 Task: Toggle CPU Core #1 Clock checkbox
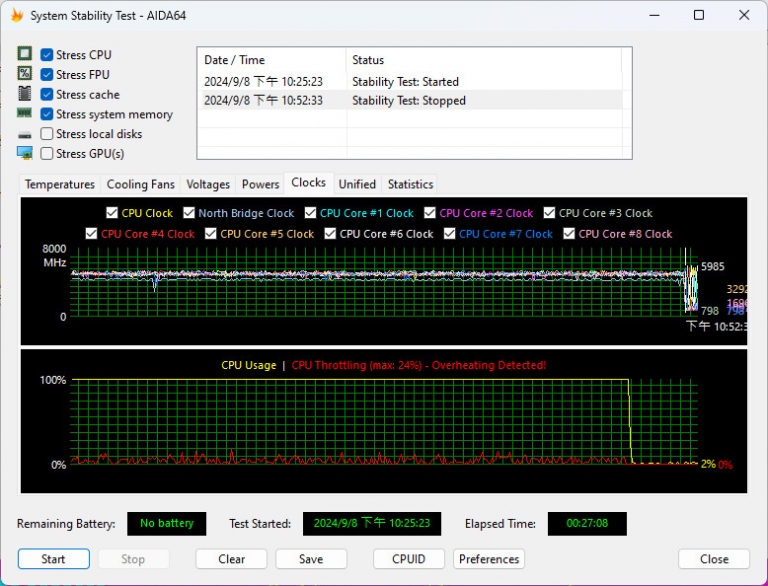310,213
